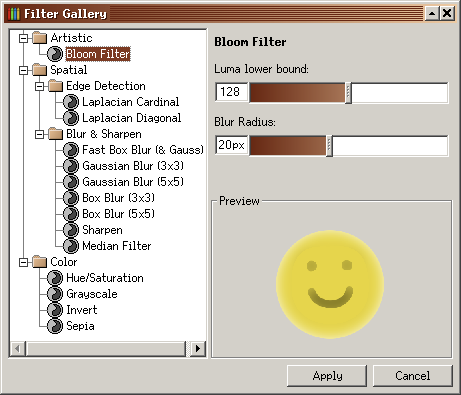Click the Blur & Sharpen folder icon
The image size is (461, 395).
[x=56, y=134]
